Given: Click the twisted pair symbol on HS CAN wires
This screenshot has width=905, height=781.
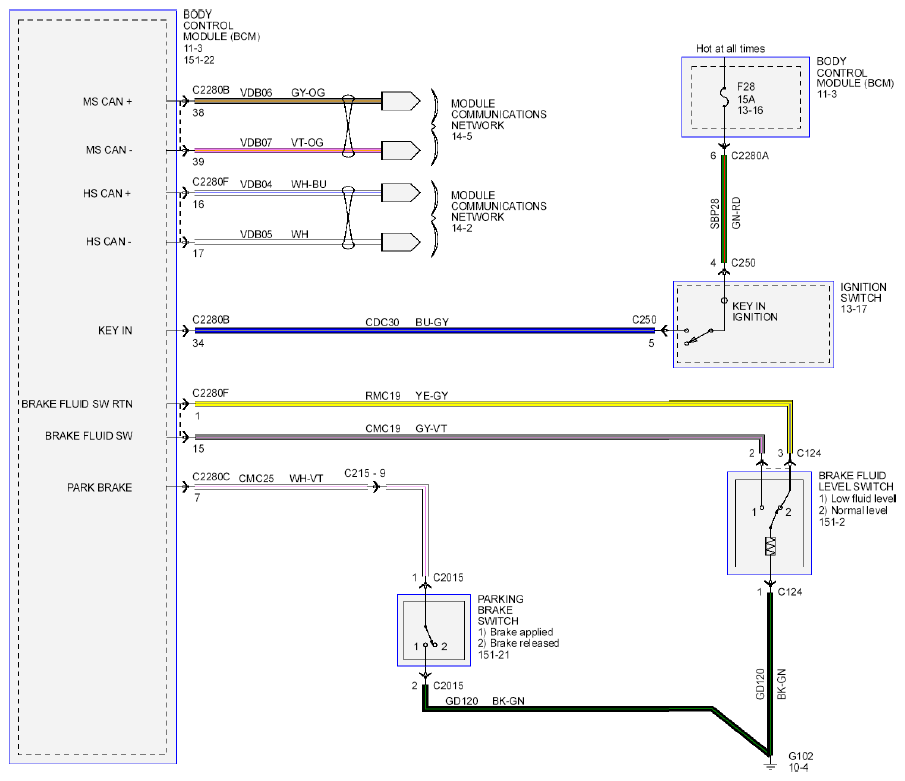Looking at the screenshot, I should coord(348,217).
